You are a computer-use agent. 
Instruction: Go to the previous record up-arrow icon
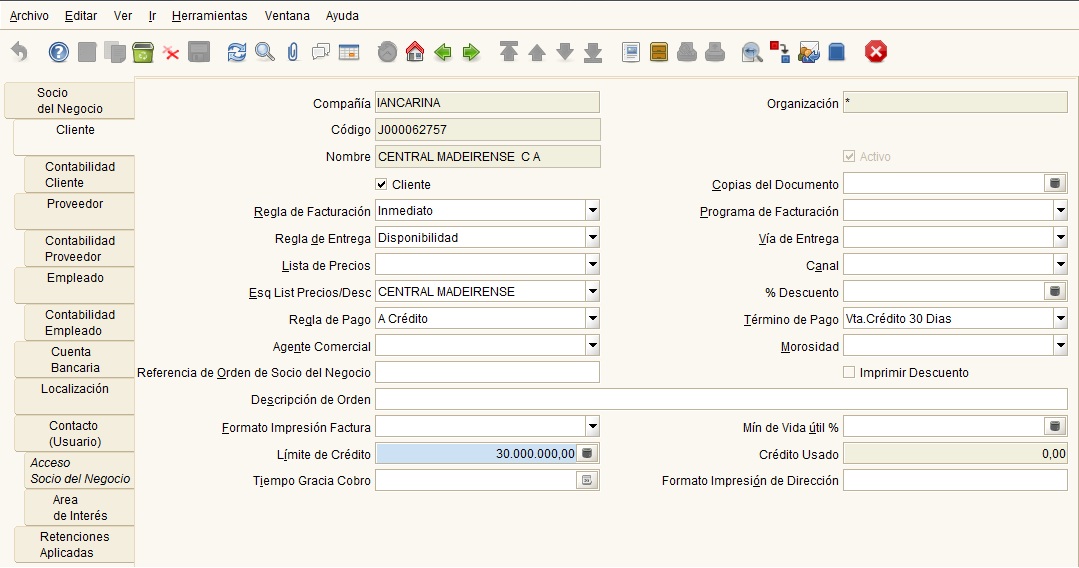click(x=537, y=52)
